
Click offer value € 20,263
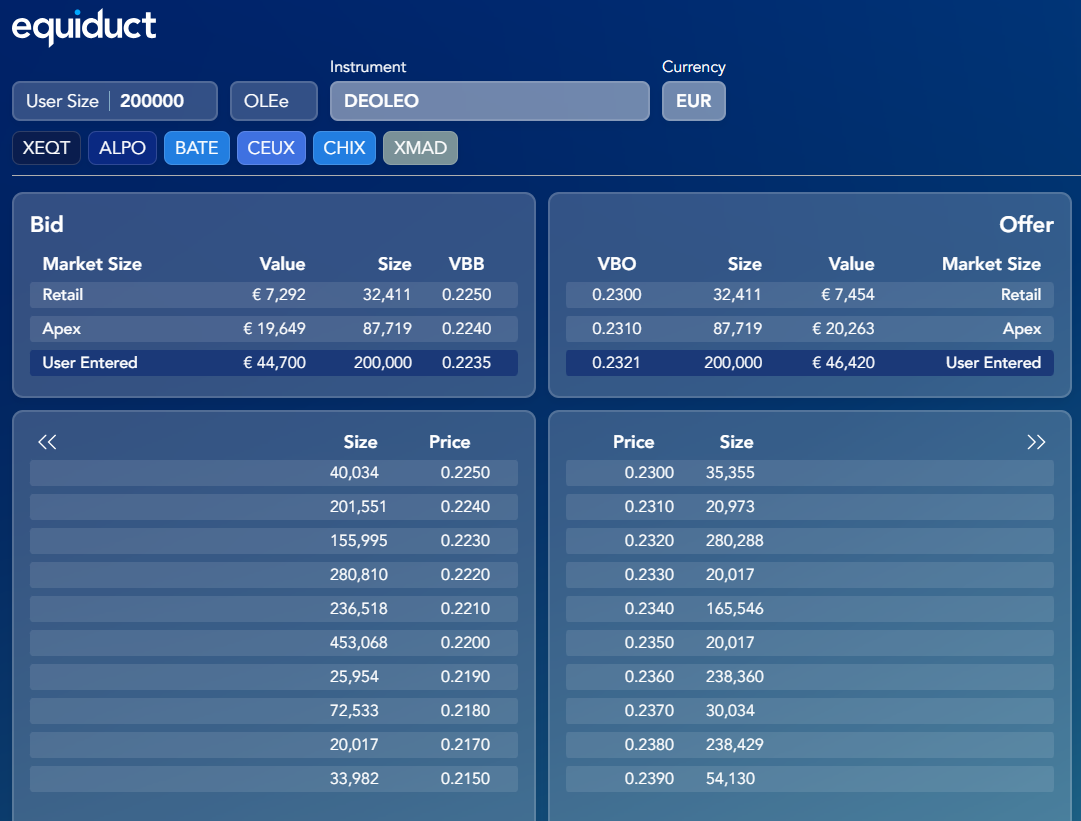click(843, 328)
